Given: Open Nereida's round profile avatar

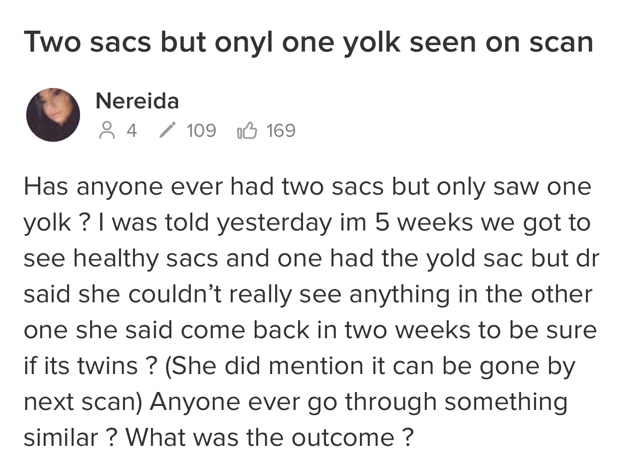Looking at the screenshot, I should click(53, 115).
